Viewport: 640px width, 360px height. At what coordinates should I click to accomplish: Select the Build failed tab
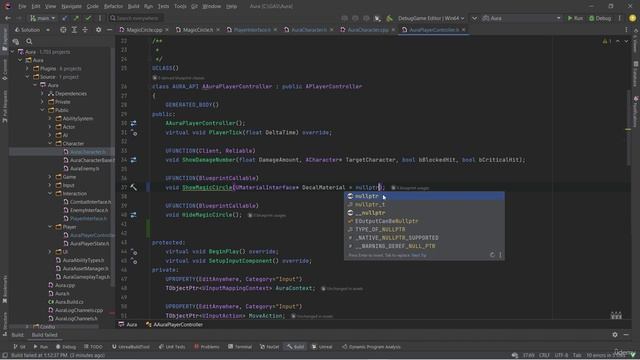click(44, 335)
